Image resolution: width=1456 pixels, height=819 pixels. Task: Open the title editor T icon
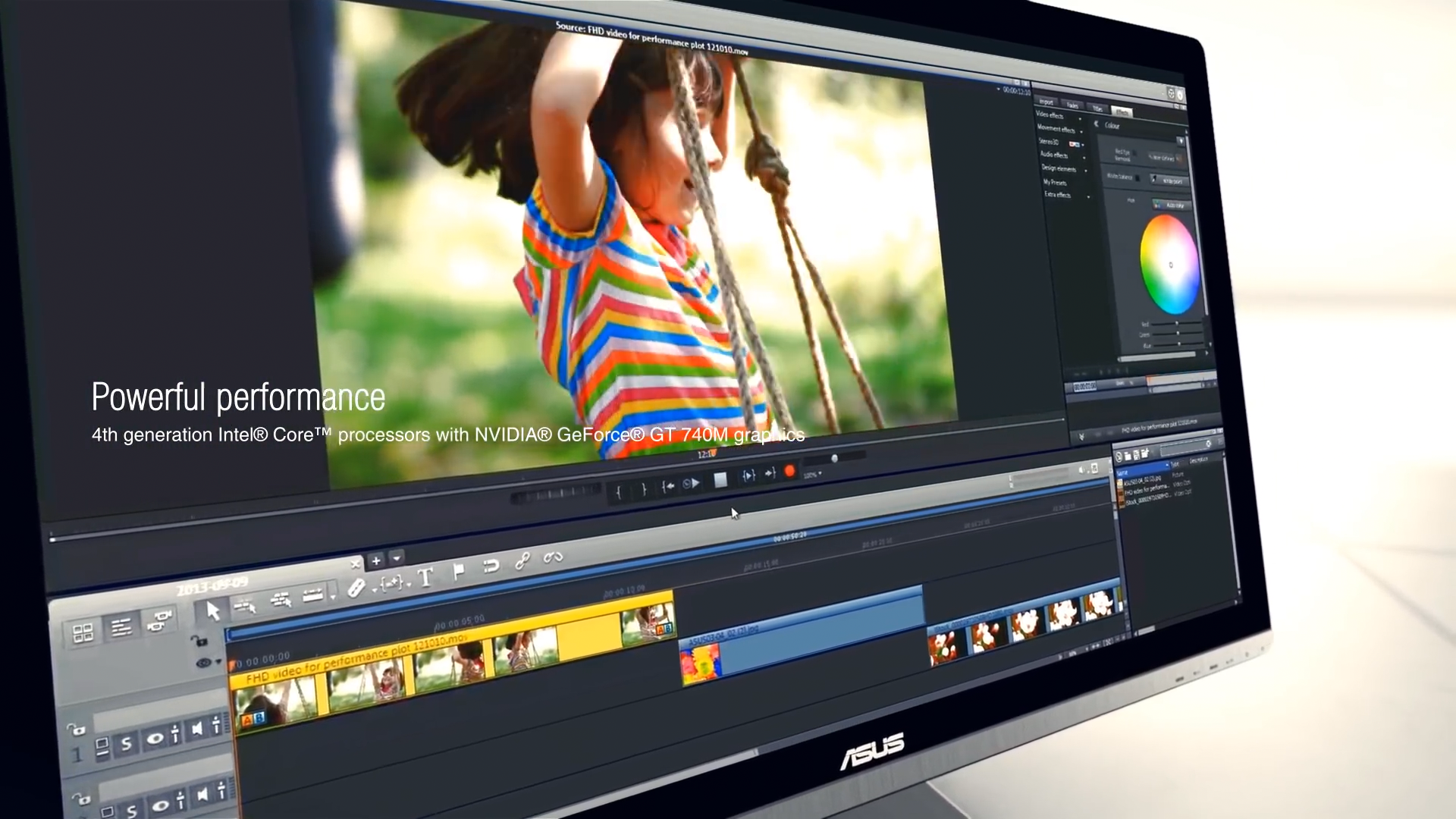click(x=425, y=578)
